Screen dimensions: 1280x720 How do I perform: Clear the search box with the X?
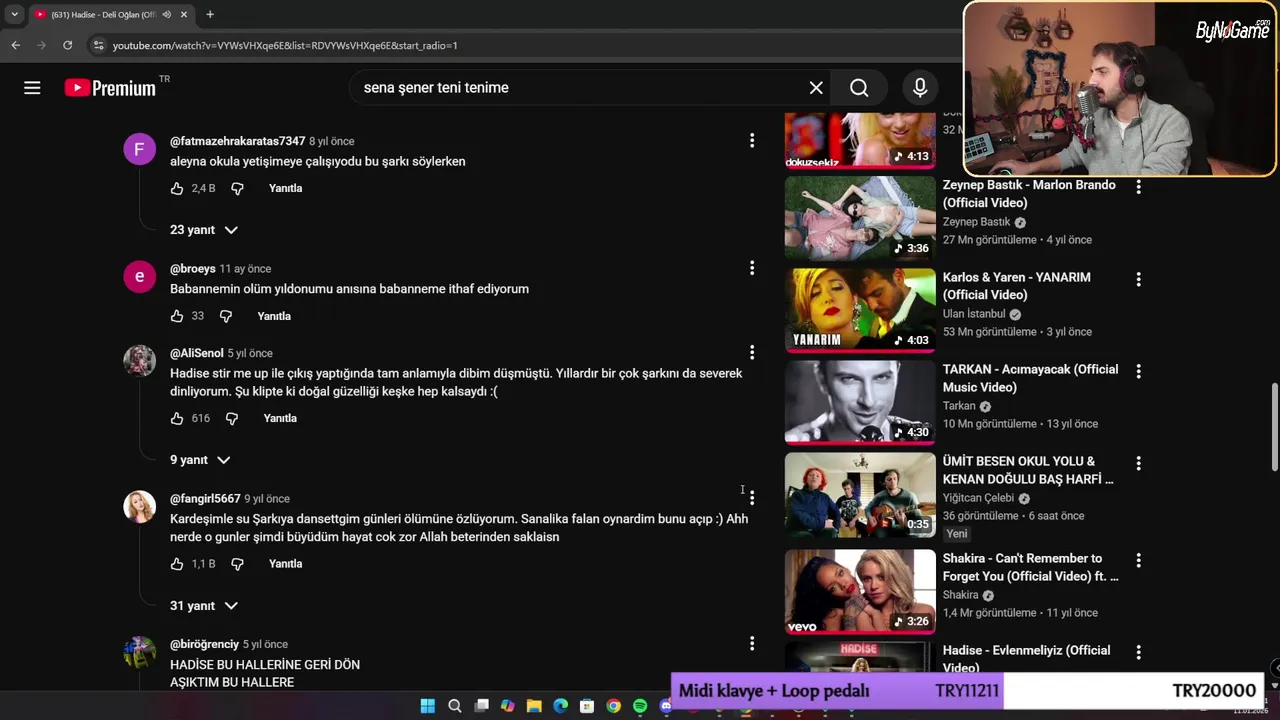click(x=816, y=88)
